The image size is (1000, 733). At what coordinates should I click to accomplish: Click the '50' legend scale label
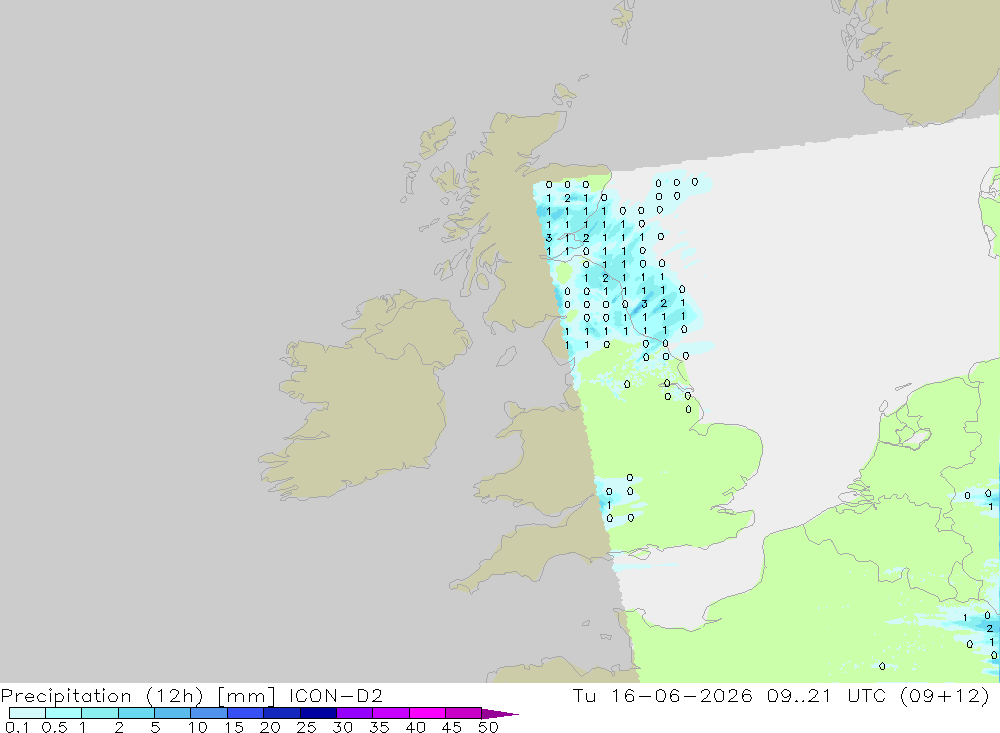488,727
